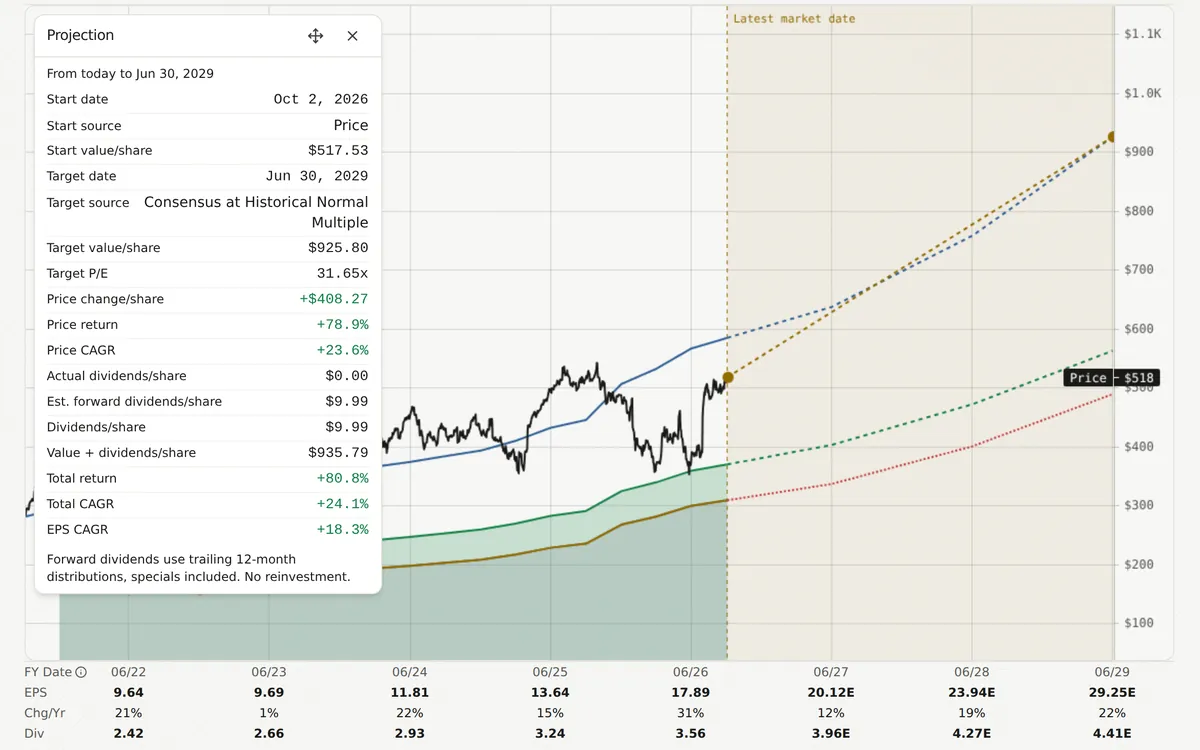Viewport: 1200px width, 750px height.
Task: Close the Projection panel
Action: coord(352,36)
